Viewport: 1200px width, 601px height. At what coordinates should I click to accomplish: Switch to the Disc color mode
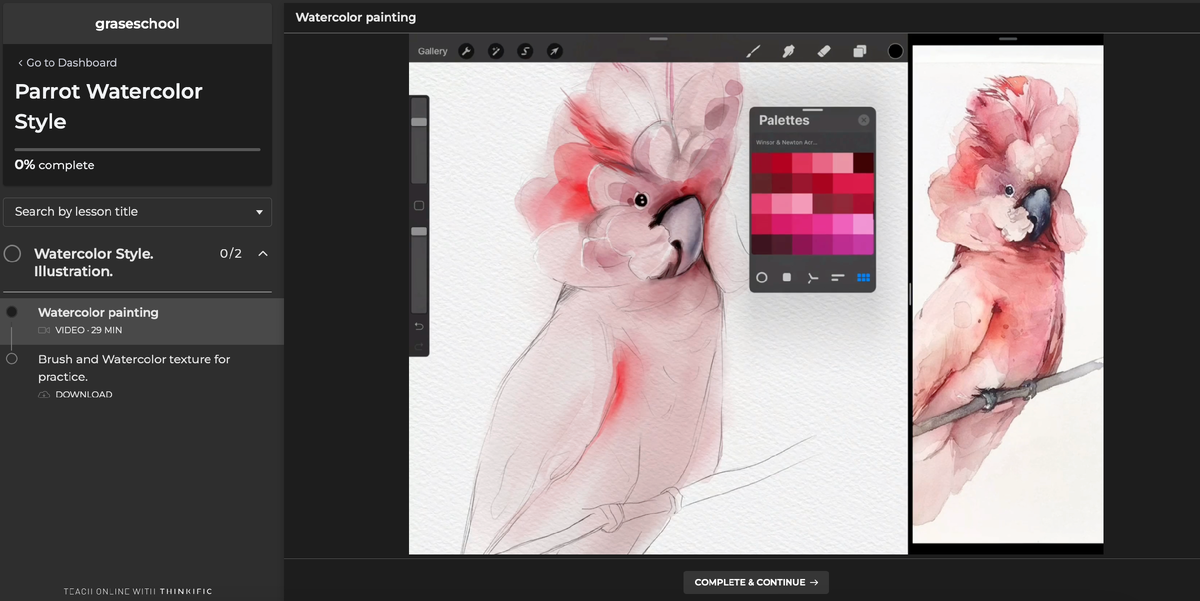point(762,277)
